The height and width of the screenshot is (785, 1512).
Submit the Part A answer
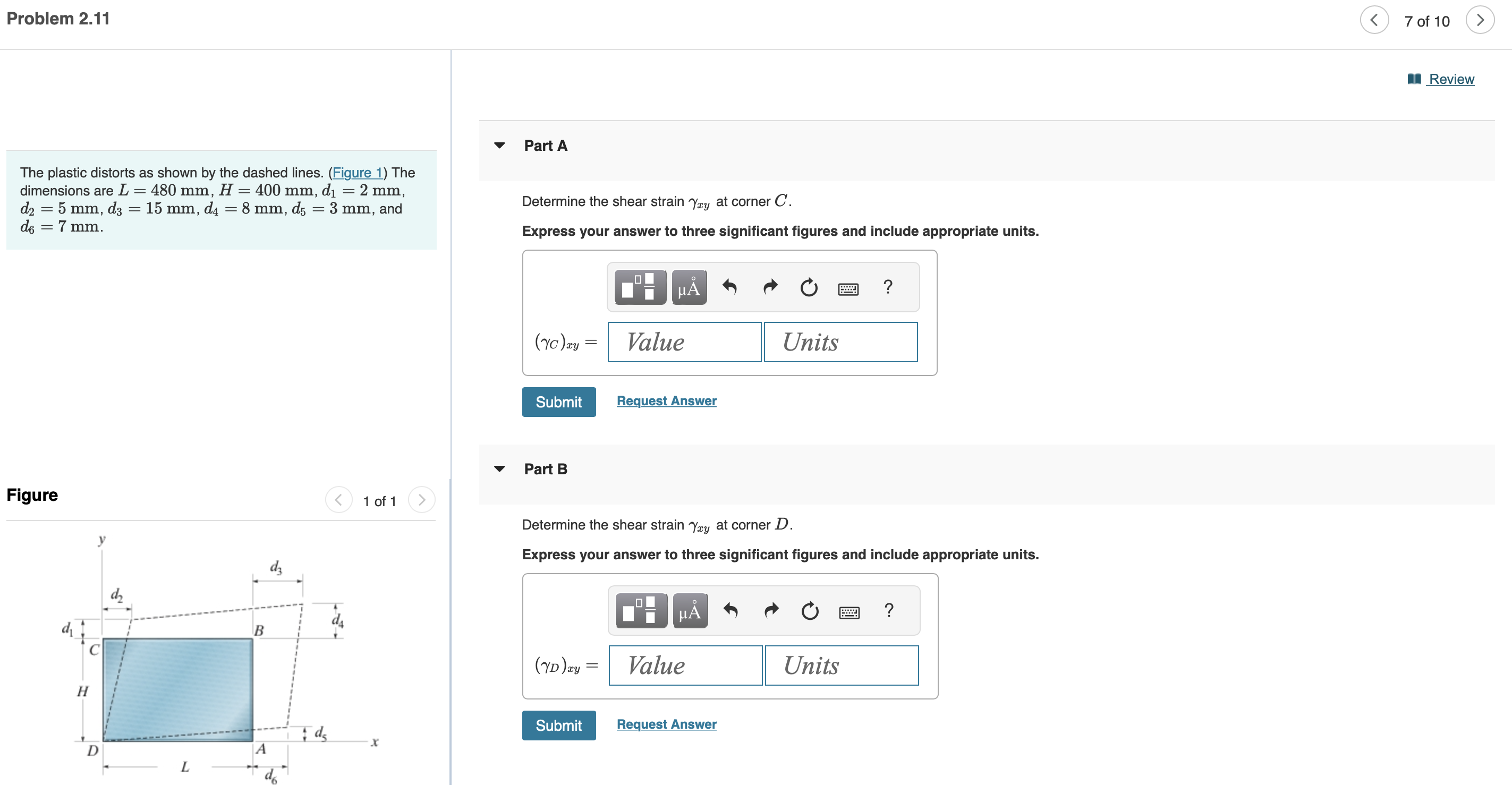pos(558,402)
